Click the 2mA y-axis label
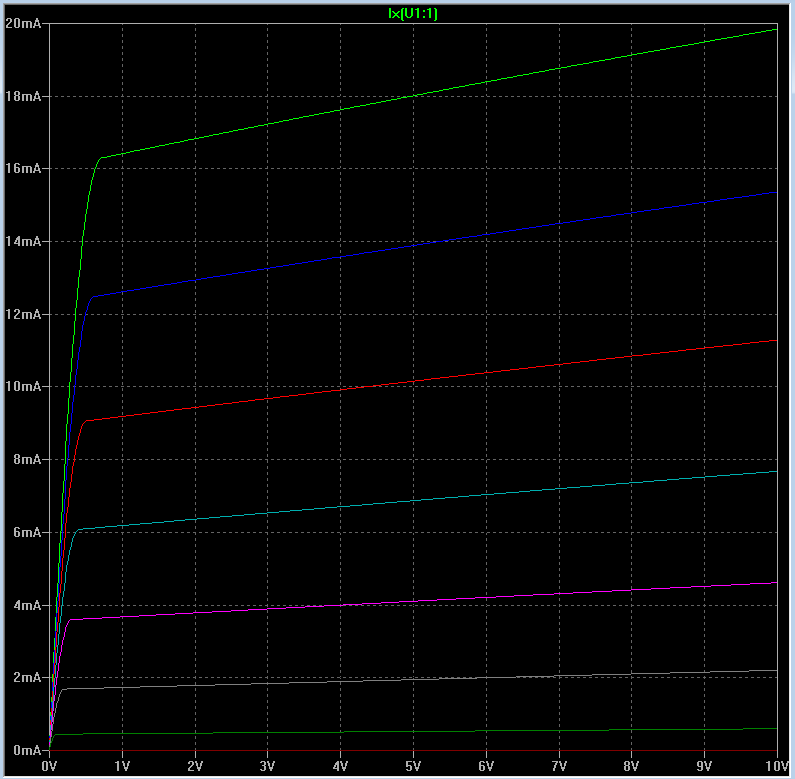The image size is (795, 779). pos(27,678)
